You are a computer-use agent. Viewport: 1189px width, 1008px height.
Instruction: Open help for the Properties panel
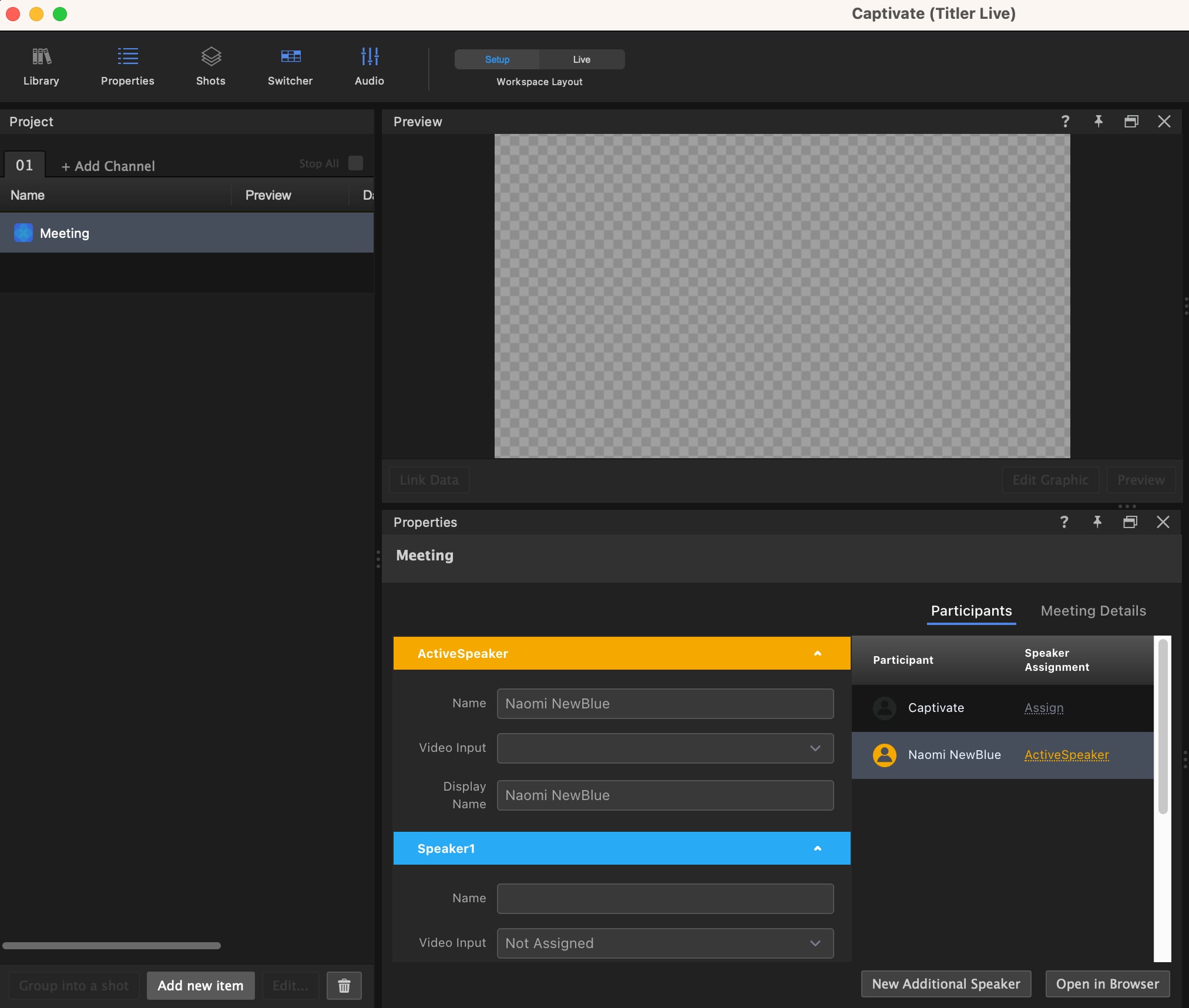[x=1064, y=522]
